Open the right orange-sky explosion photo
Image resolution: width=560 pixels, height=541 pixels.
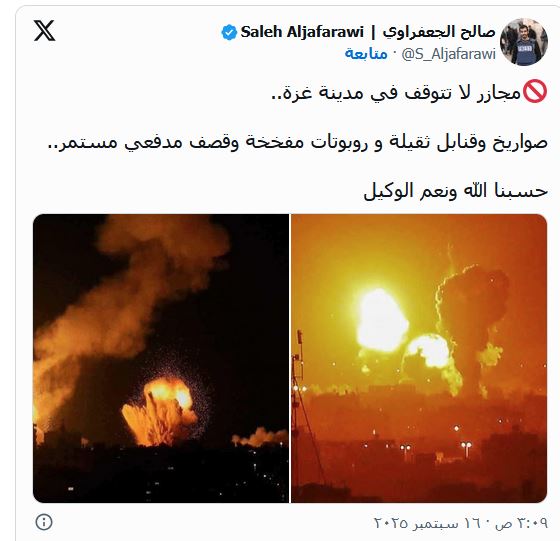419,358
